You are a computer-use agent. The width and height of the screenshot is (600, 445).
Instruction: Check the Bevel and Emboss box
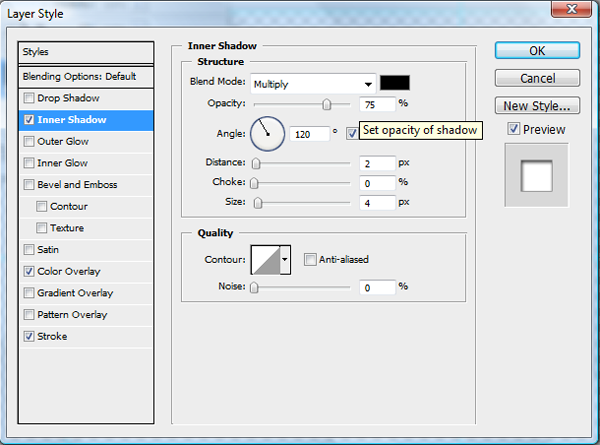click(x=29, y=184)
